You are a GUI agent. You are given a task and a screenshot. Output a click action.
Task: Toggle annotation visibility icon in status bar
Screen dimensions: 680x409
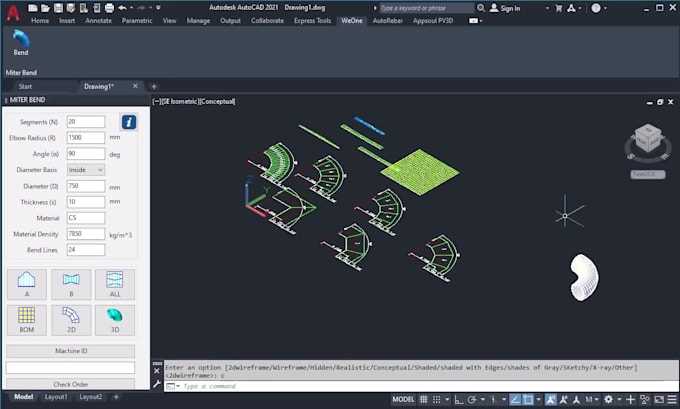point(551,399)
